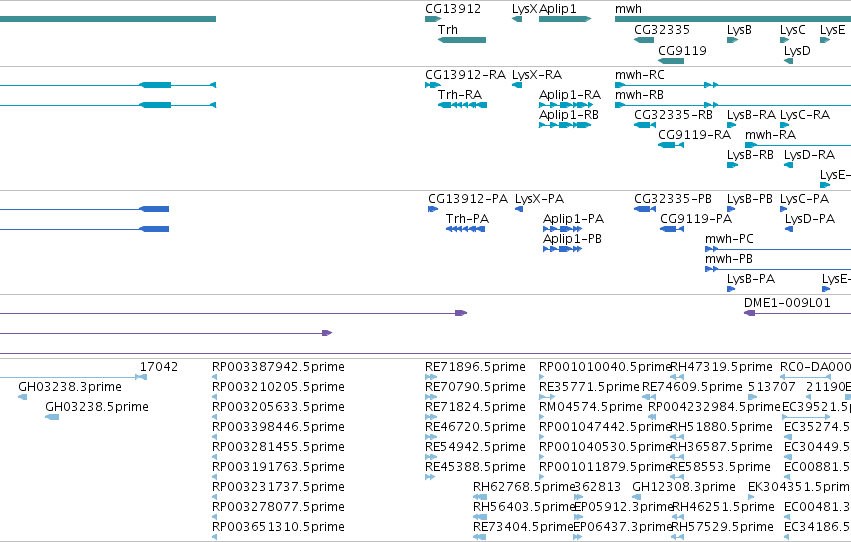
Task: Select the Trh-RA transcript label
Action: coord(460,95)
